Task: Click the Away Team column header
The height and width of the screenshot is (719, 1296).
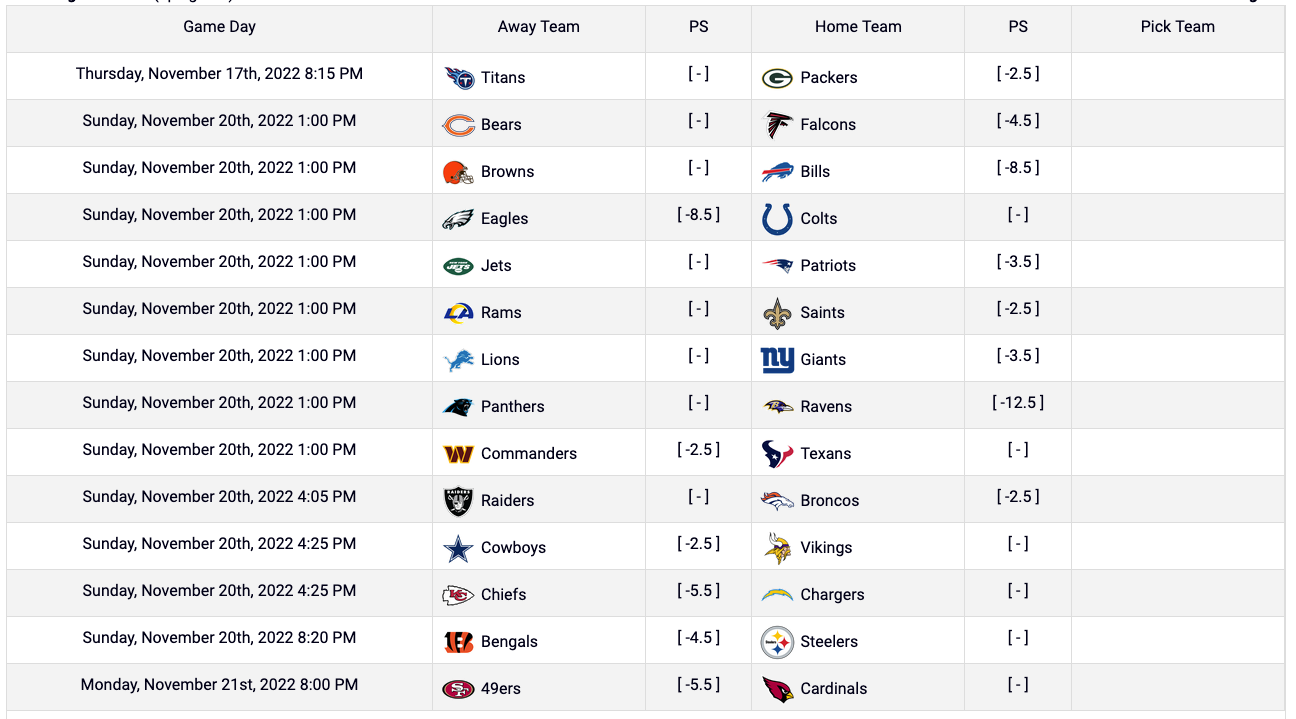Action: point(539,27)
